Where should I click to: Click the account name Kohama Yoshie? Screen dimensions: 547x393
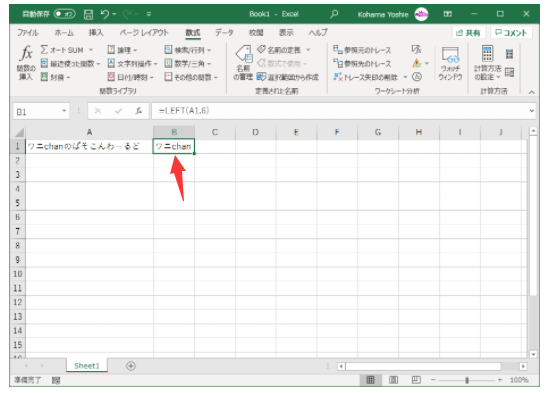click(383, 14)
